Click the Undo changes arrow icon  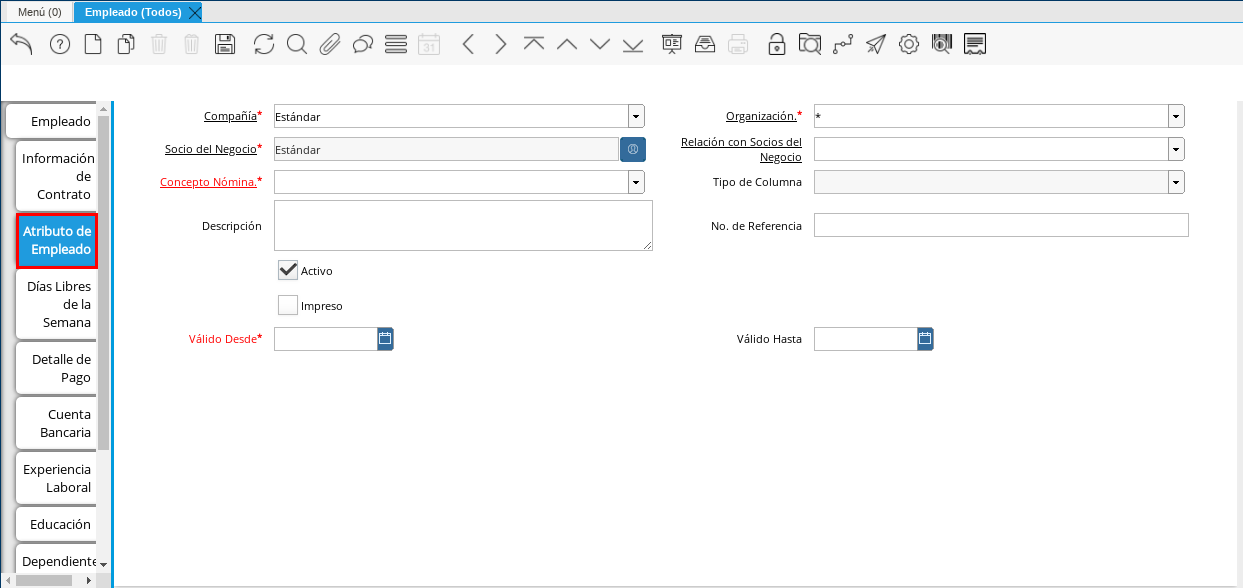click(x=21, y=44)
